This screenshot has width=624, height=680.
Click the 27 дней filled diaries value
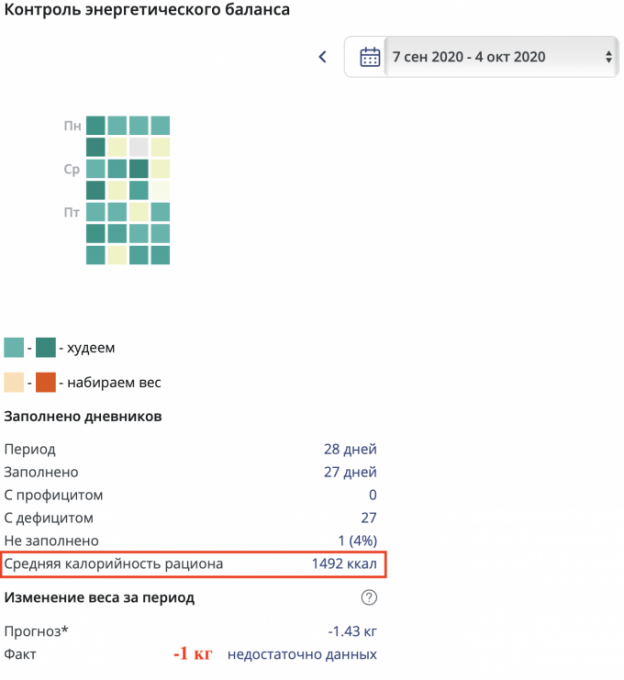click(x=350, y=472)
